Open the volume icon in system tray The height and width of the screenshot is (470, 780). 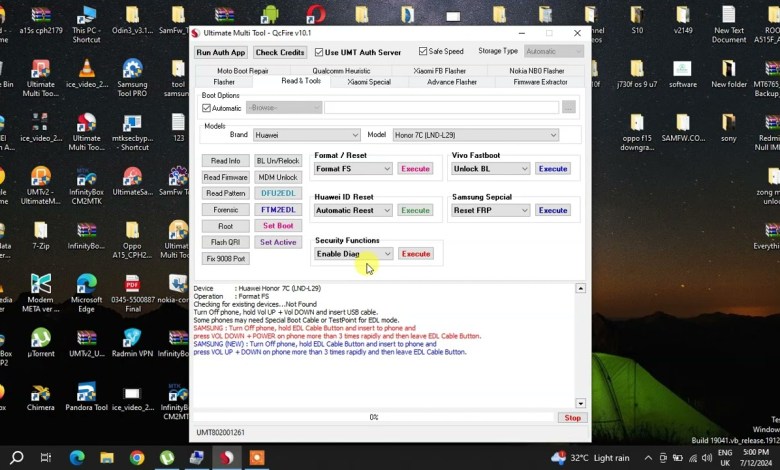[706, 458]
